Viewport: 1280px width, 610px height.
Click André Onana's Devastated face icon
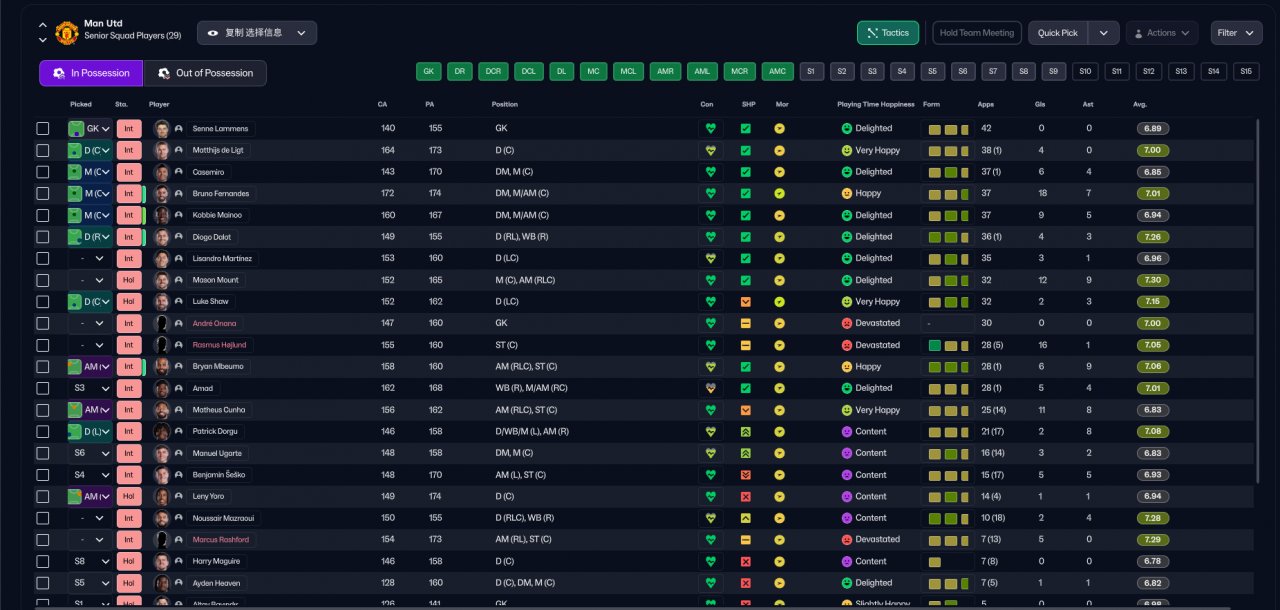847,323
